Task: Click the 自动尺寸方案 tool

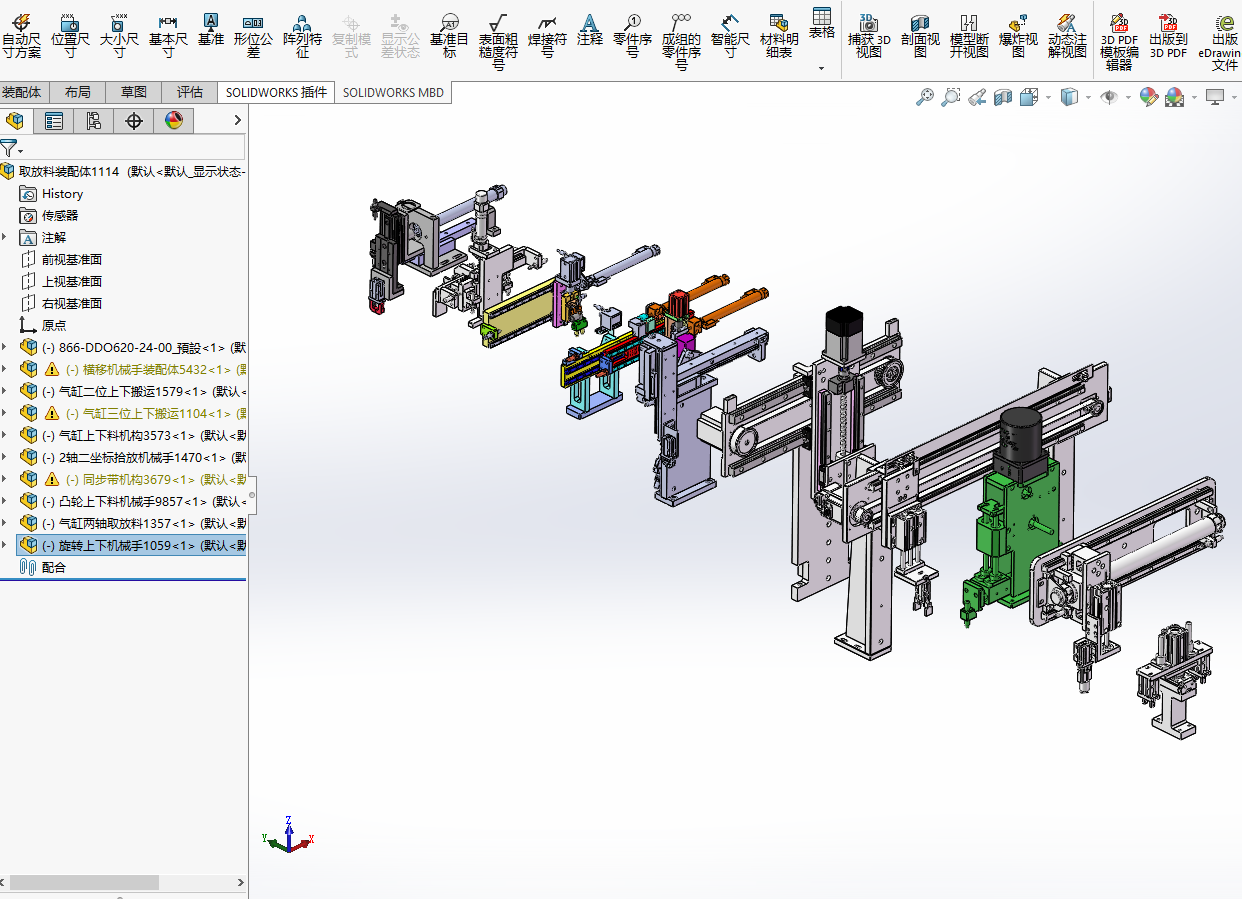Action: point(21,36)
